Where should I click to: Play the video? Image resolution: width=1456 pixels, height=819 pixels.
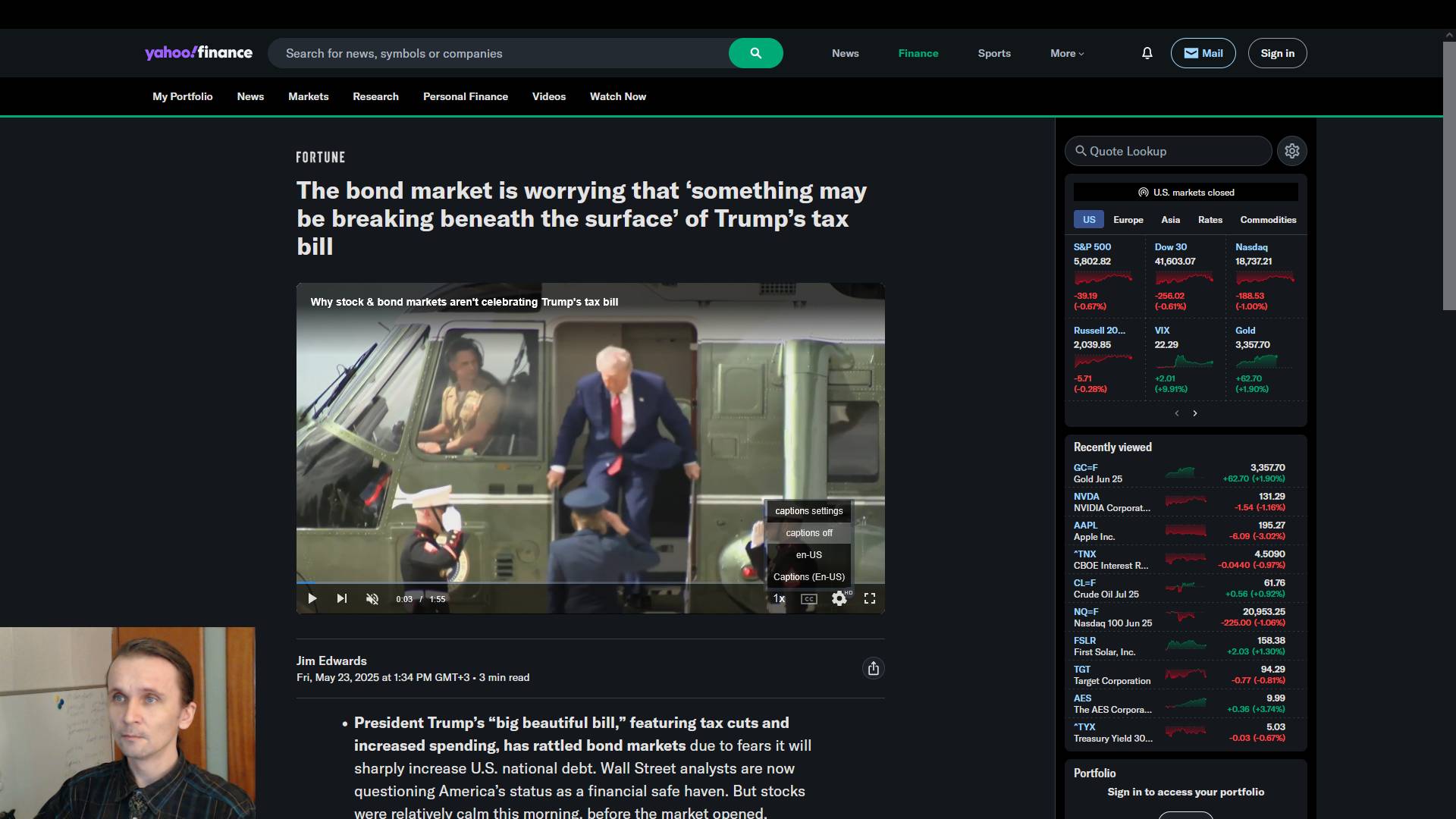click(x=312, y=598)
